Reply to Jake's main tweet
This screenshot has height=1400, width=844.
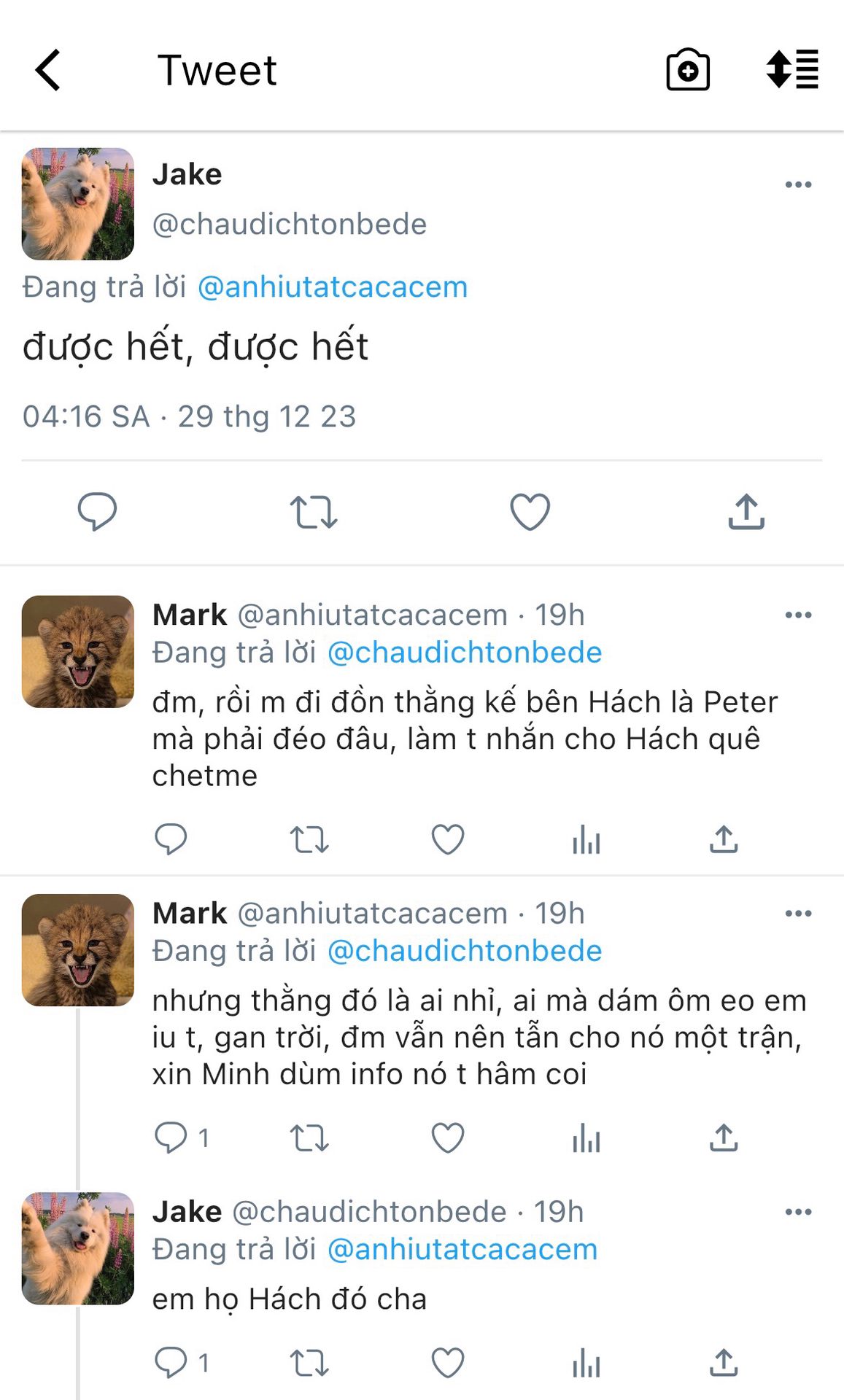97,511
